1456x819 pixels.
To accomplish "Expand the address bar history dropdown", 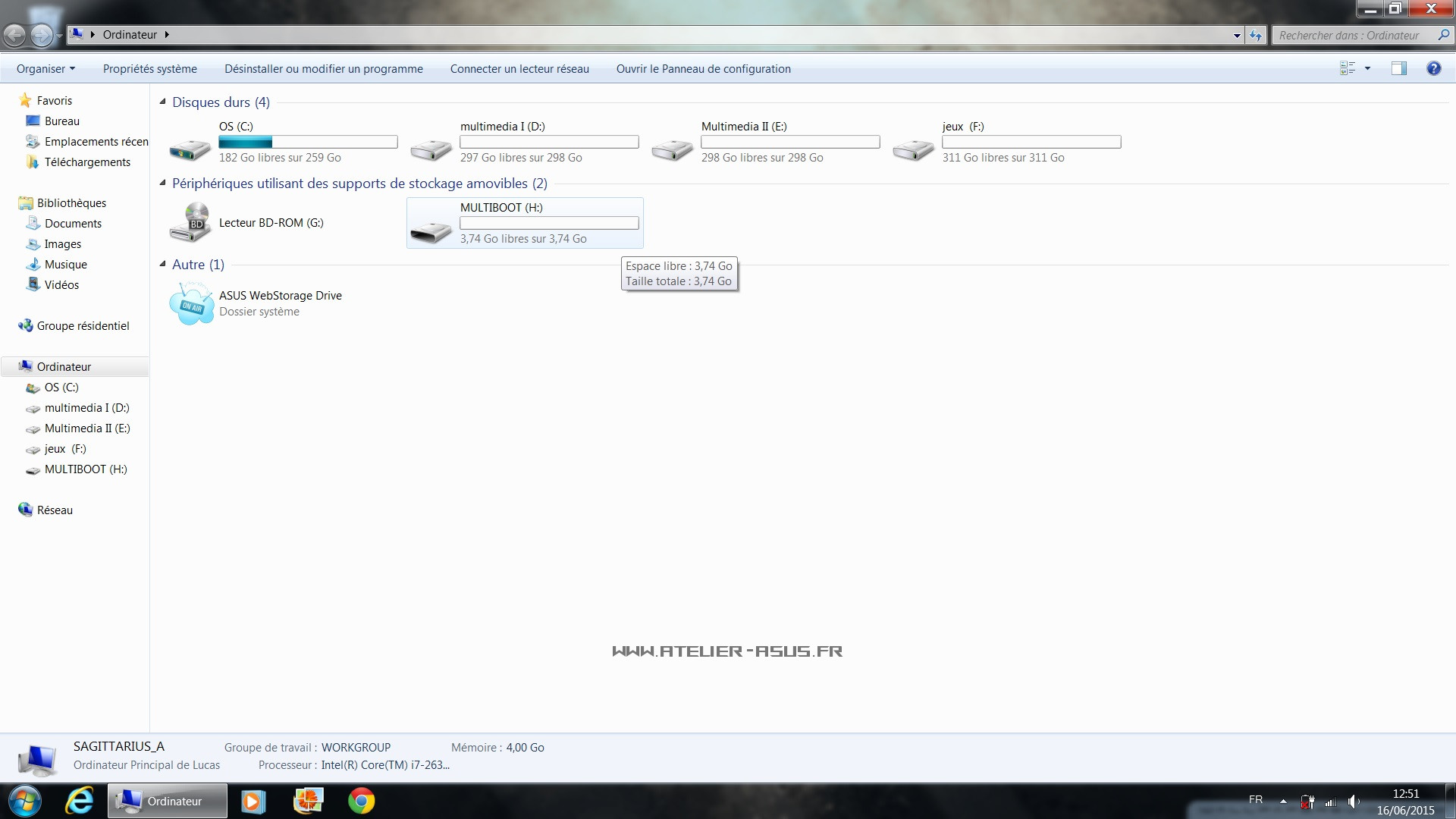I will 1237,36.
